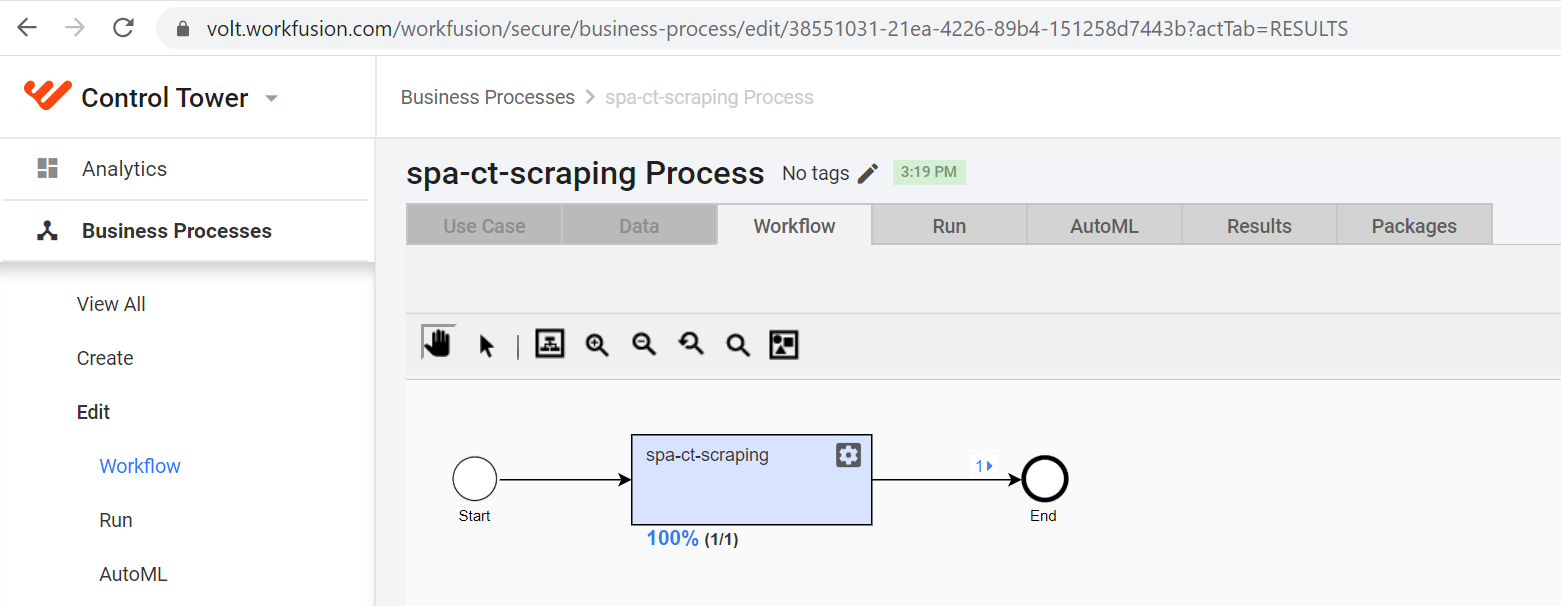Open the AutoML tab
The width and height of the screenshot is (1561, 606).
pos(1104,225)
